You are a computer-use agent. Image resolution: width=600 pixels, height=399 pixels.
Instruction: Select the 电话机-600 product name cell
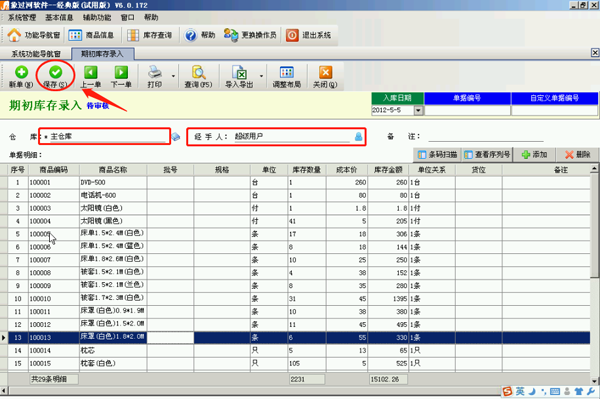point(113,195)
